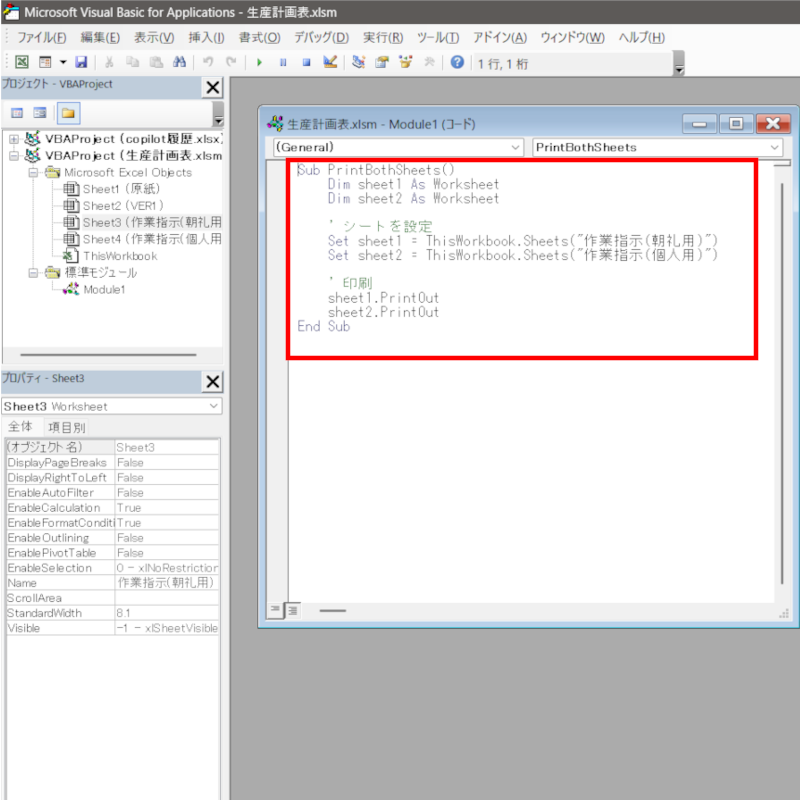
Task: Open the デバッグ(D) menu
Action: point(321,37)
